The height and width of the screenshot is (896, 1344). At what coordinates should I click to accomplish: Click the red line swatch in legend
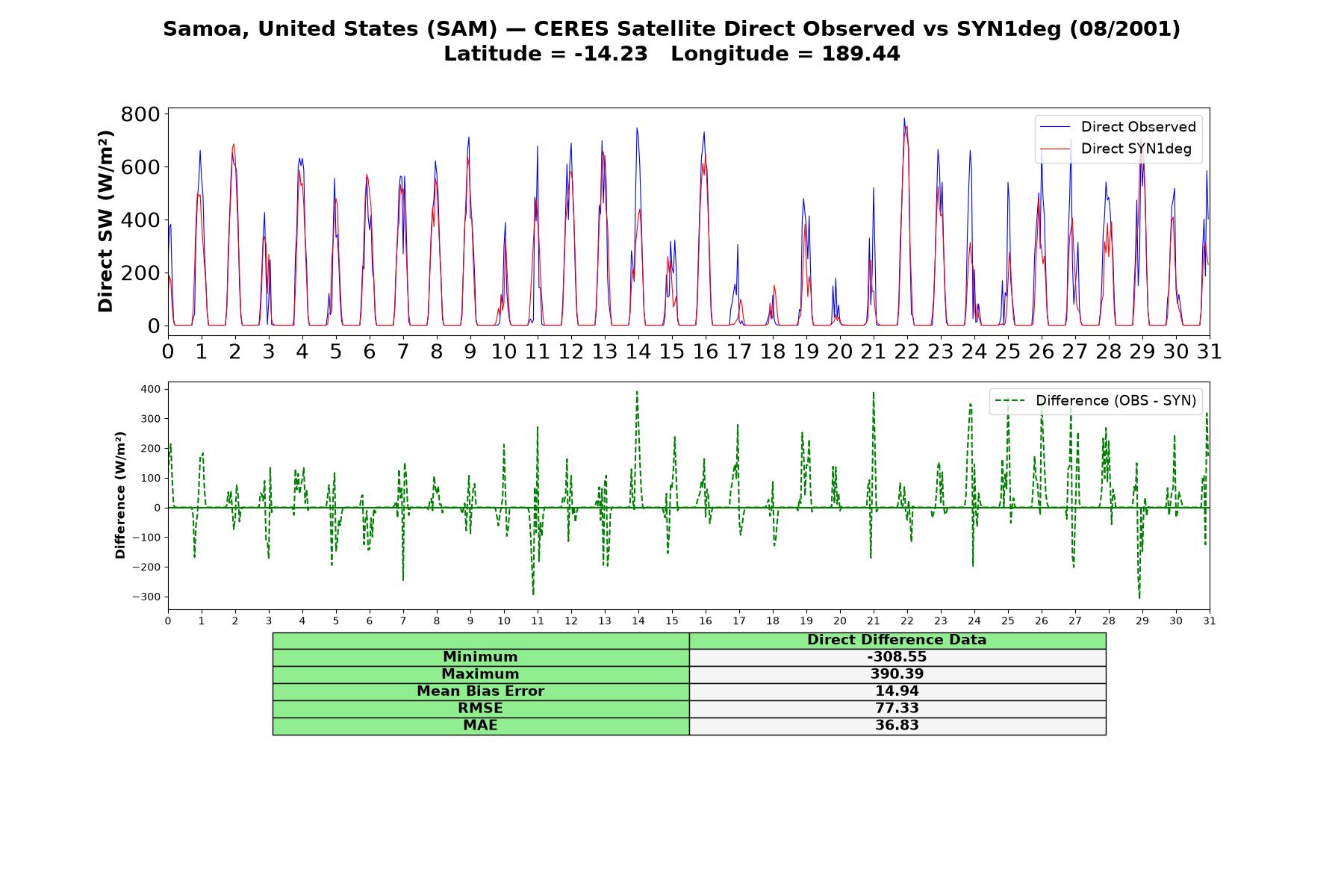click(x=1055, y=149)
